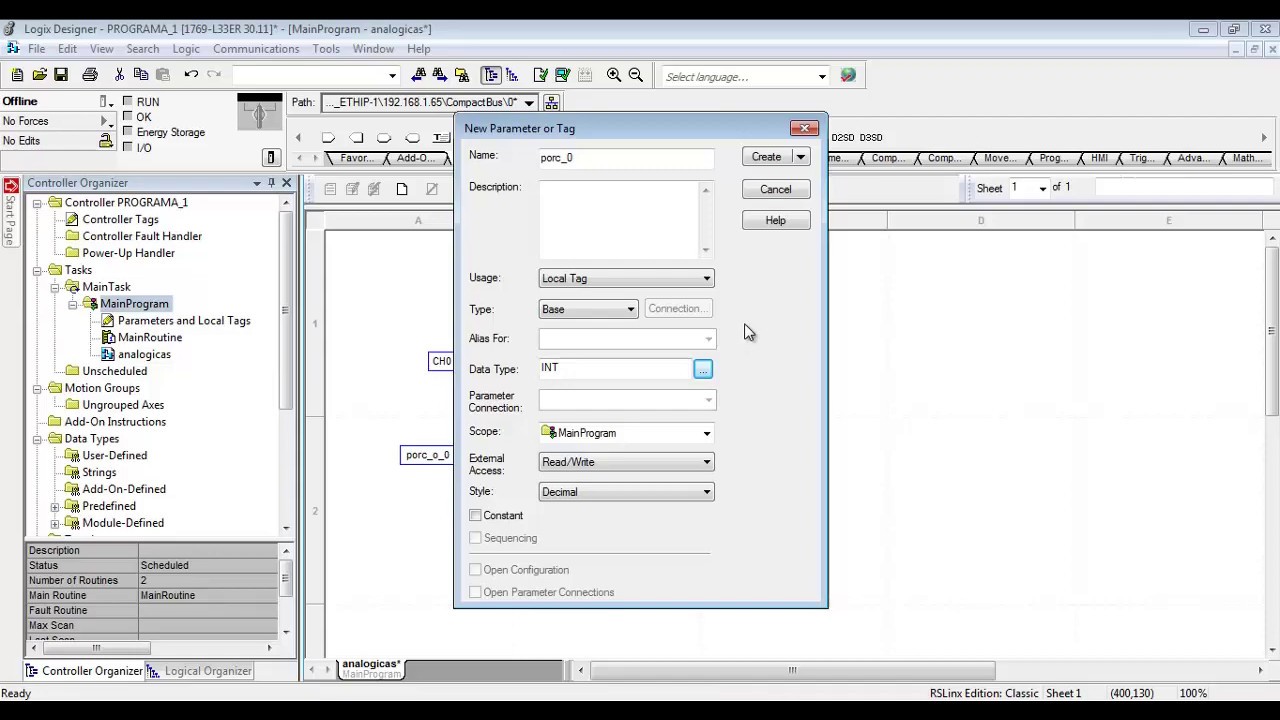
Task: Expand the Predefined tree node
Action: 56,506
